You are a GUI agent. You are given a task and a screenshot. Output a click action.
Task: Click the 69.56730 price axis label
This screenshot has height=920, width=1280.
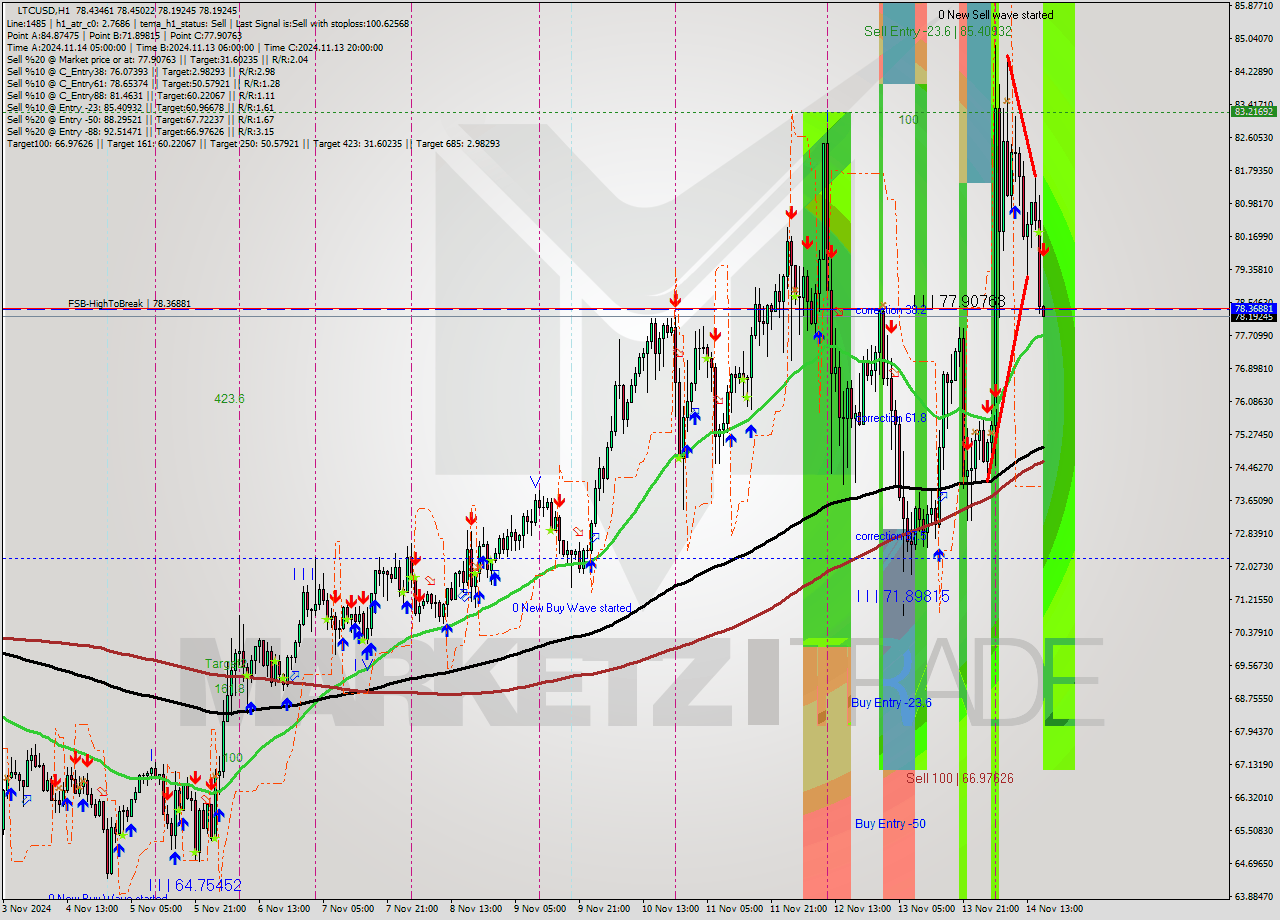(1254, 666)
